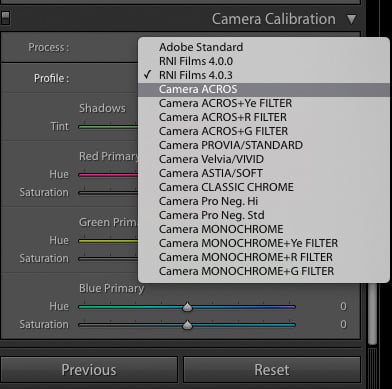This screenshot has width=392, height=389.
Task: Choose RNI Films 4.0.0 profile
Action: (264, 61)
